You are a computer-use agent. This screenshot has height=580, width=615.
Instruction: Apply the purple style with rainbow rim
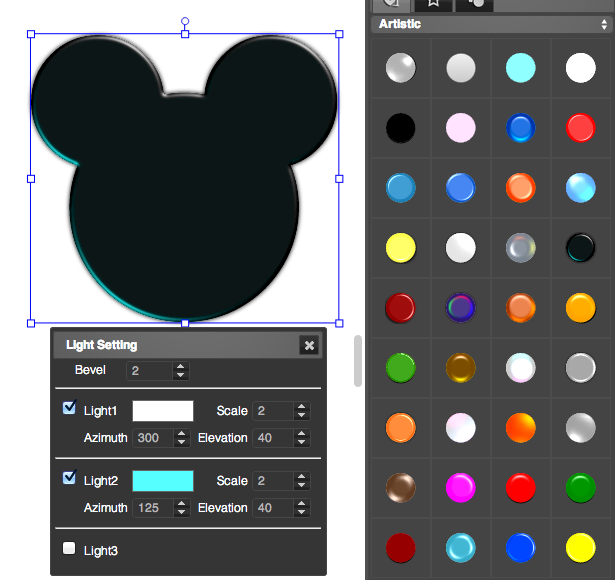pyautogui.click(x=460, y=308)
